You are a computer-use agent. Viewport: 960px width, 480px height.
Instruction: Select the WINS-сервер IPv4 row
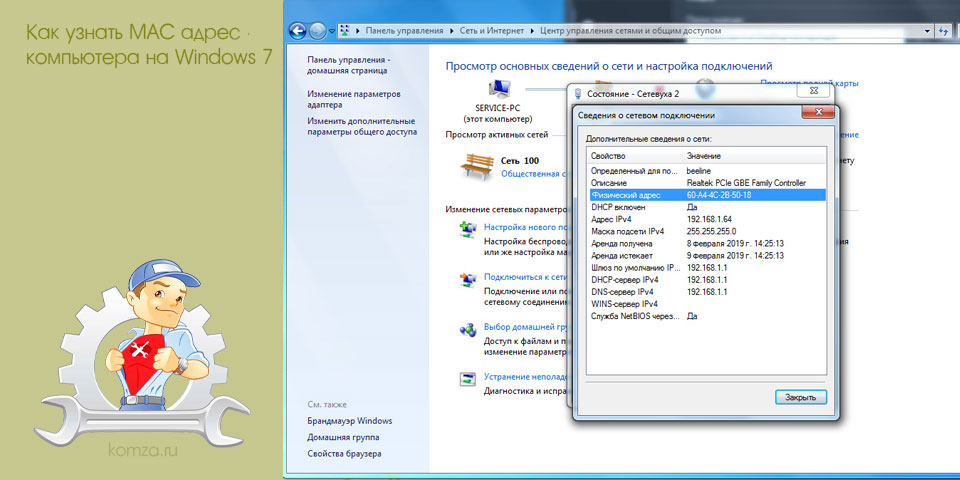707,304
